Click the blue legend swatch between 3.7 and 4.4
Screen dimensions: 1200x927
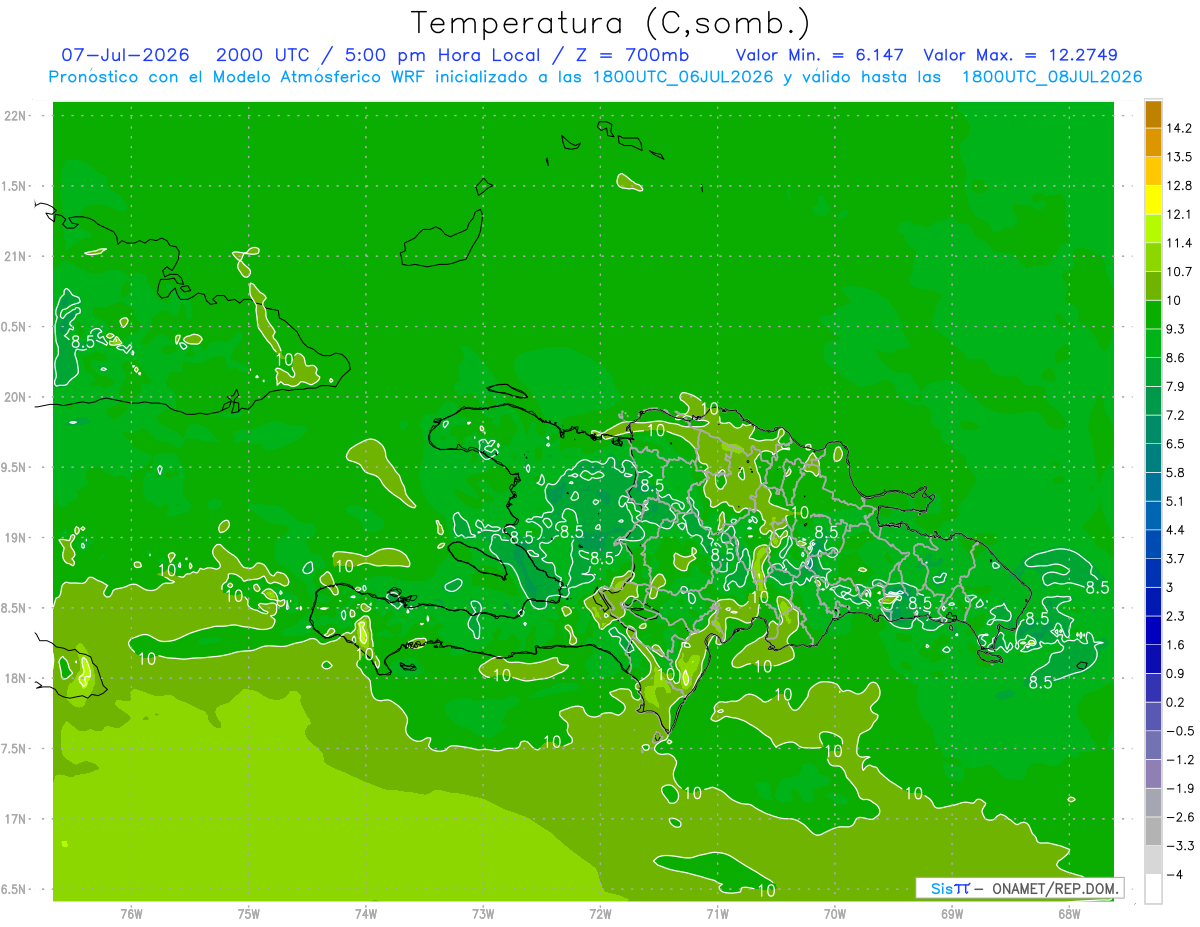click(x=1153, y=544)
